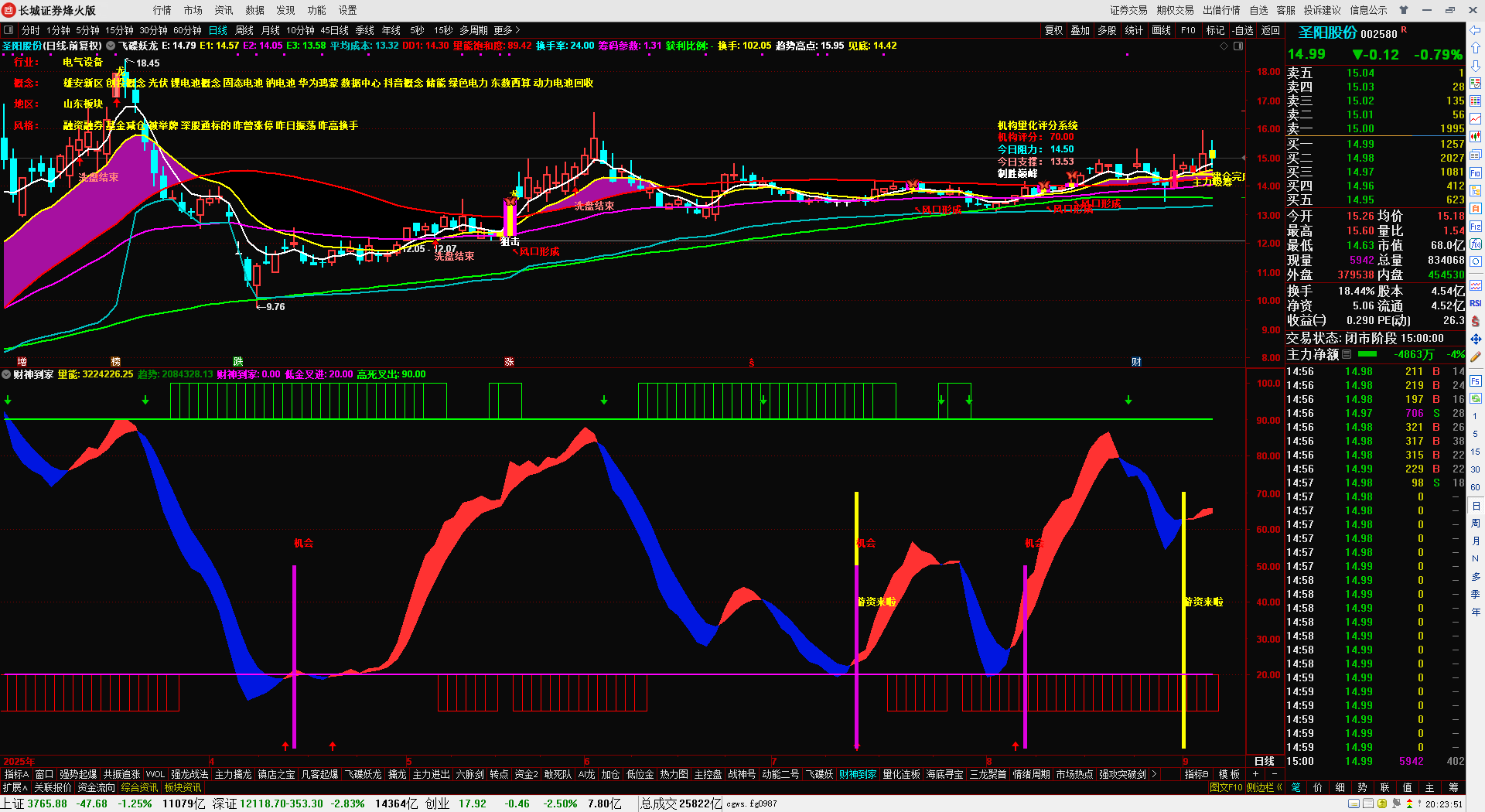
Task: Click the gold coin icon in status bar
Action: 1382,804
